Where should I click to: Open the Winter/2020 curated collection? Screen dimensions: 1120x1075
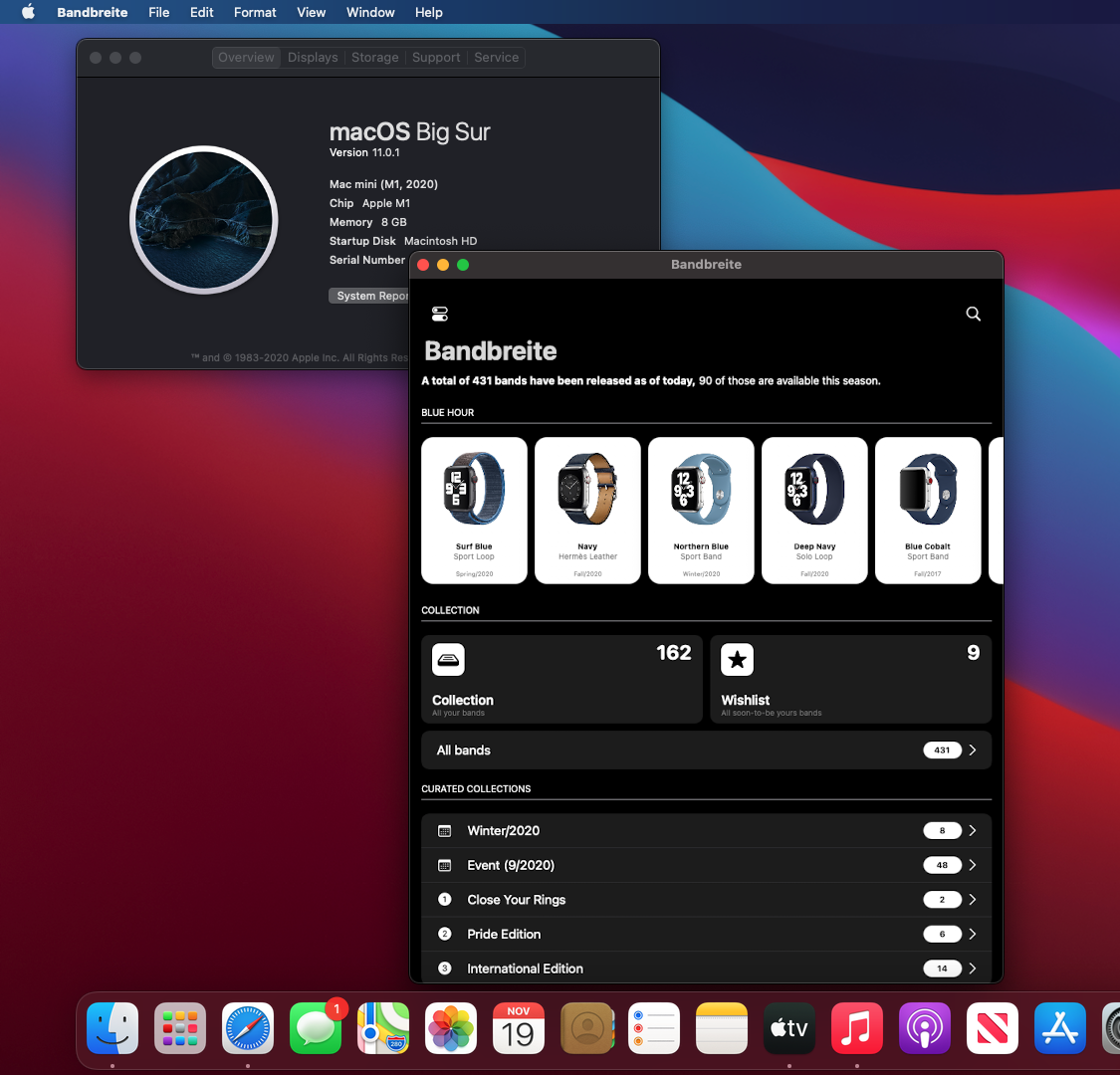coord(707,831)
